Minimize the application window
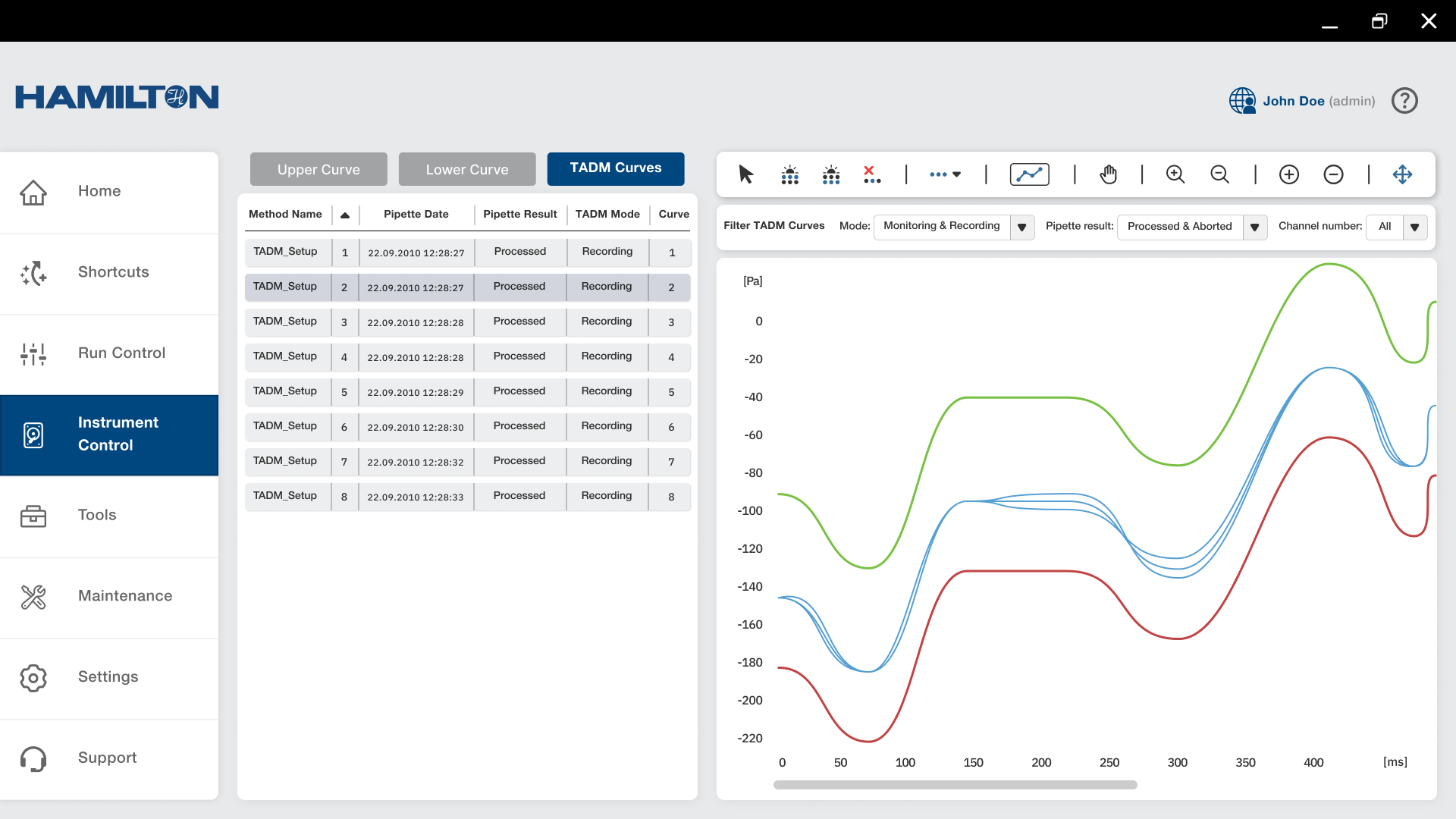The image size is (1456, 819). pyautogui.click(x=1330, y=27)
